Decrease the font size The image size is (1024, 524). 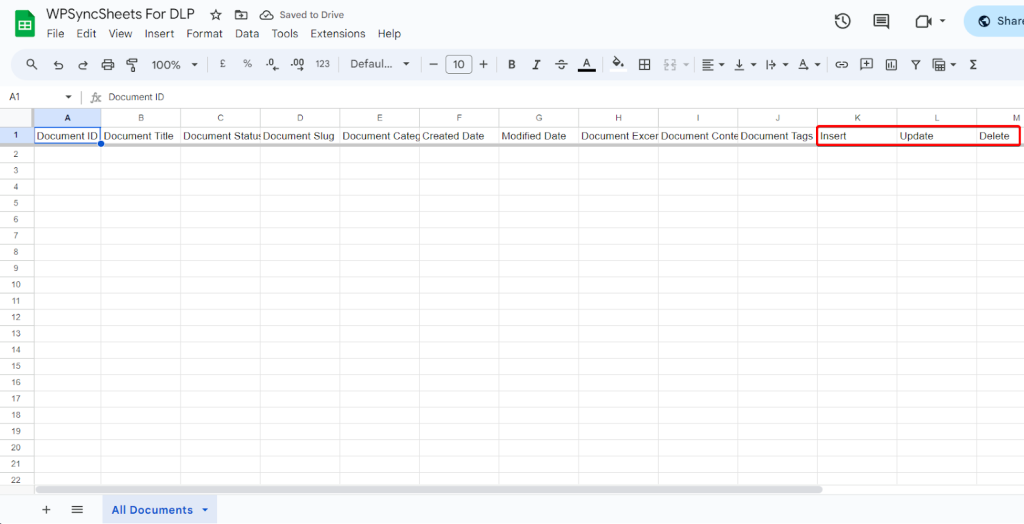(433, 64)
